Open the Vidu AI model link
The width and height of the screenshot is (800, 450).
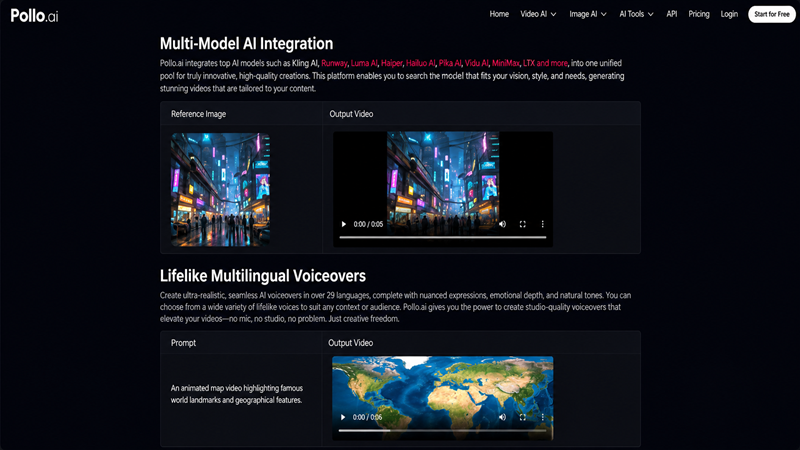[477, 63]
